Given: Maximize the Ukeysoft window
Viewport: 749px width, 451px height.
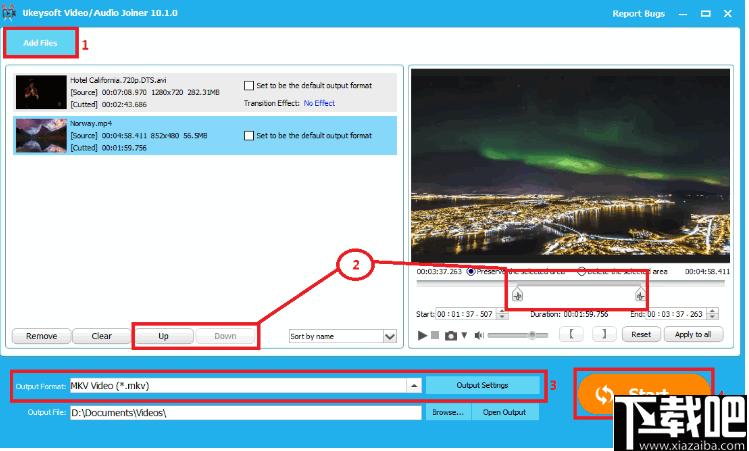Looking at the screenshot, I should [x=706, y=14].
